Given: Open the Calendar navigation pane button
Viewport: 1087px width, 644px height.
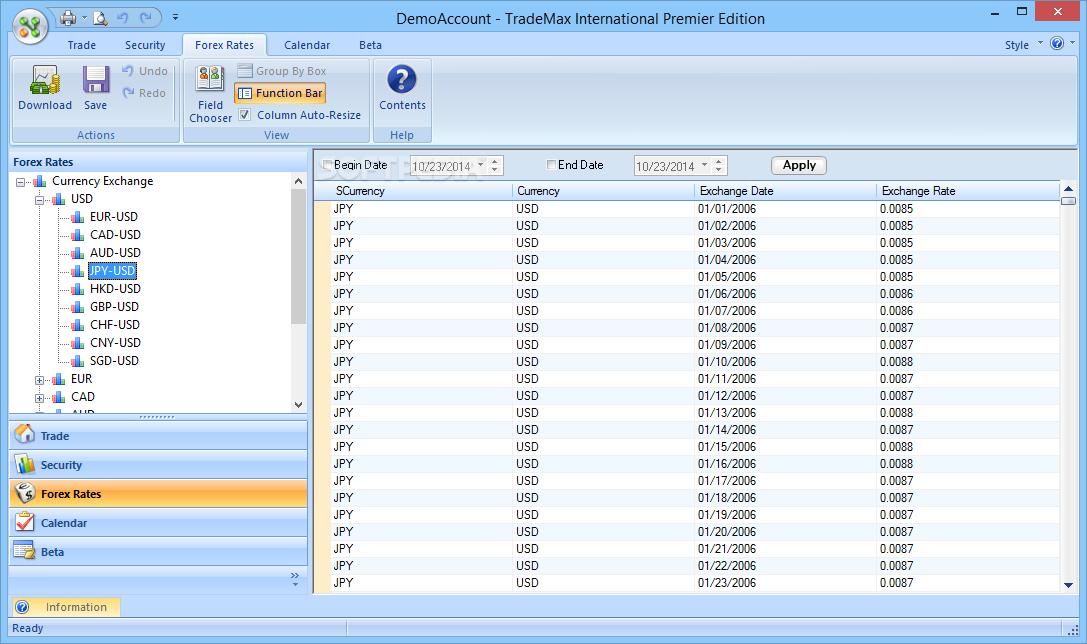Looking at the screenshot, I should [159, 523].
